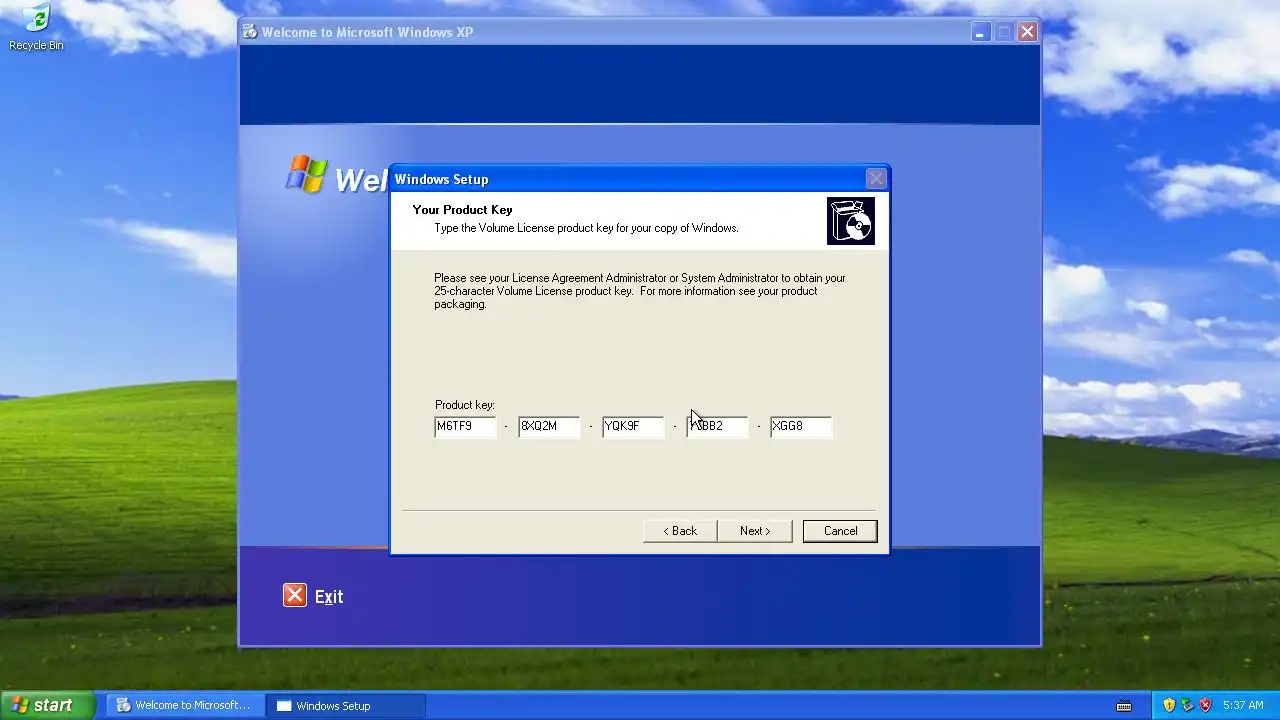
Task: Click the 5:37 AM clock
Action: 1243,705
